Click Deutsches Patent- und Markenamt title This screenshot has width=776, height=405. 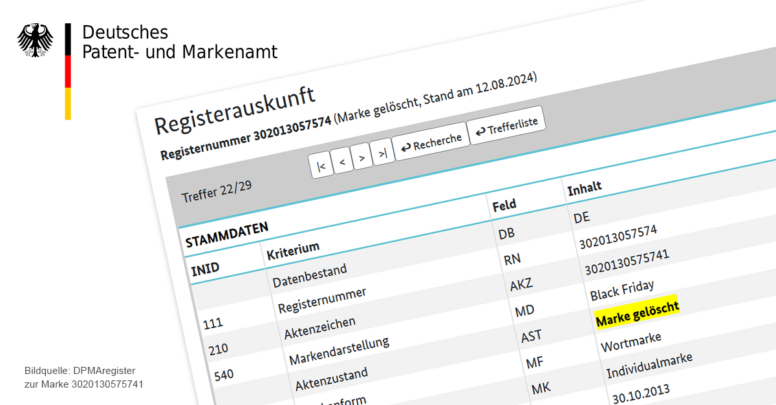(179, 42)
